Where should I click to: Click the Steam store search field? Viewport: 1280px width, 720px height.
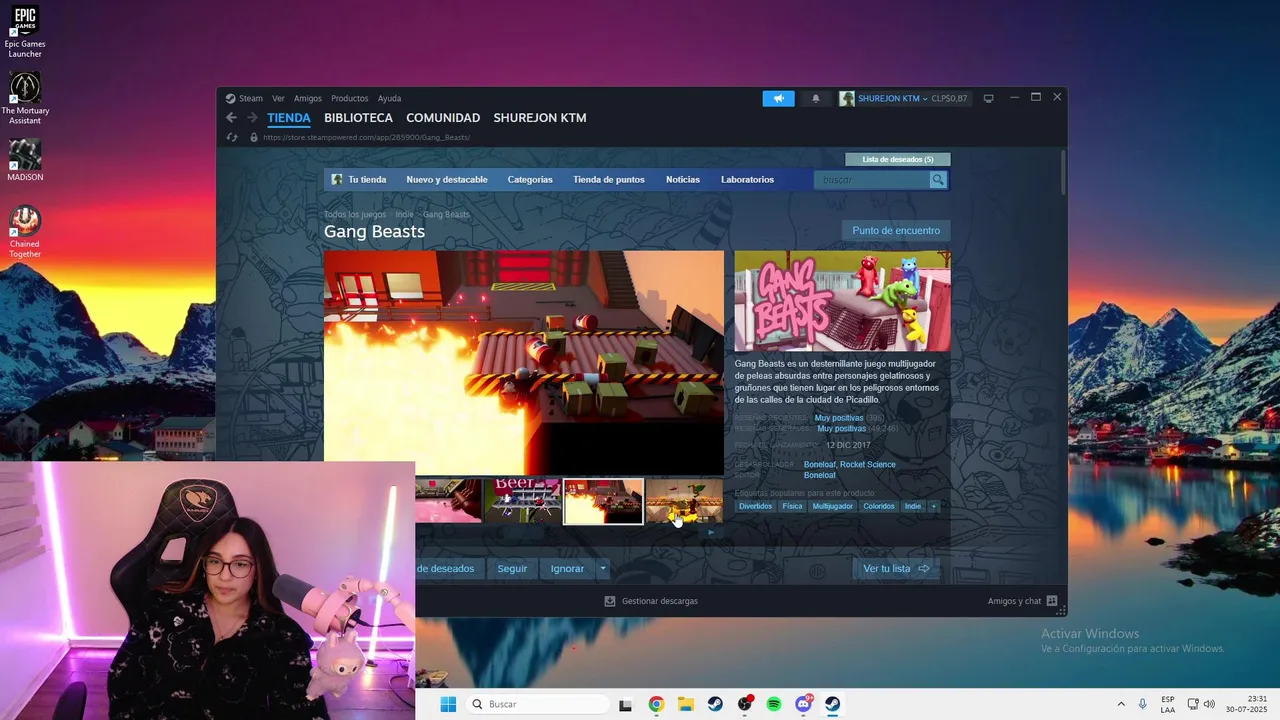(872, 180)
